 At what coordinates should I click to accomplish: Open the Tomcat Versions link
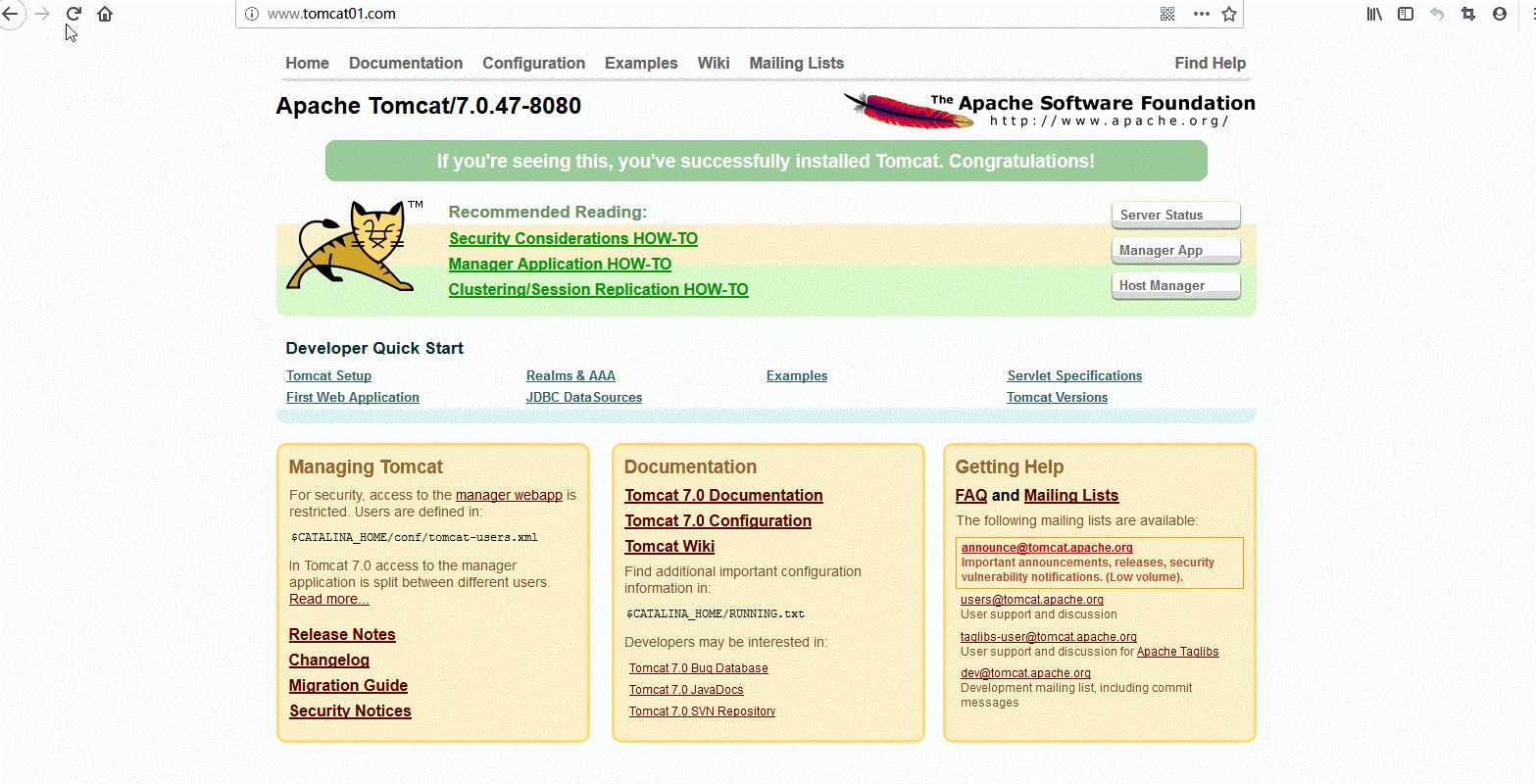pos(1057,397)
